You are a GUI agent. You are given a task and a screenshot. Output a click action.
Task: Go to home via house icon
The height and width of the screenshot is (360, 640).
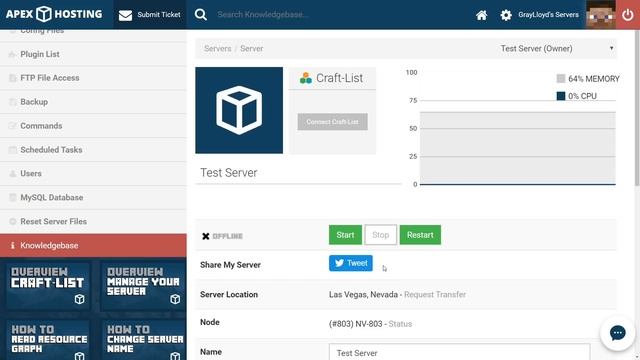pyautogui.click(x=482, y=15)
